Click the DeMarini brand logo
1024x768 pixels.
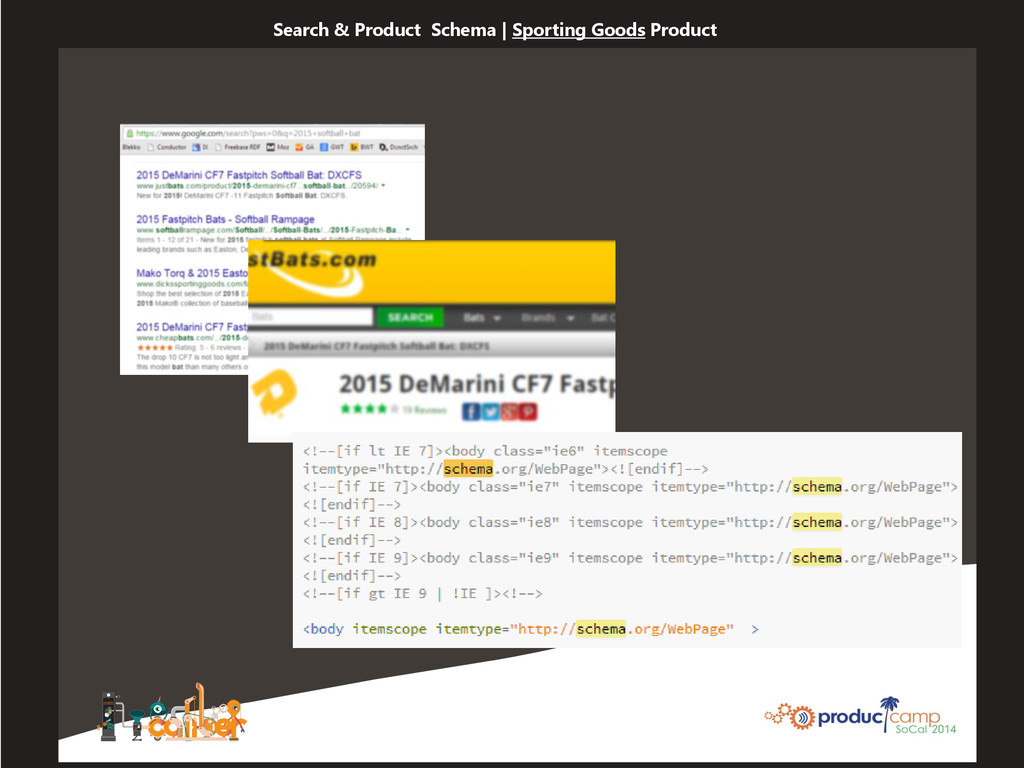pyautogui.click(x=274, y=392)
